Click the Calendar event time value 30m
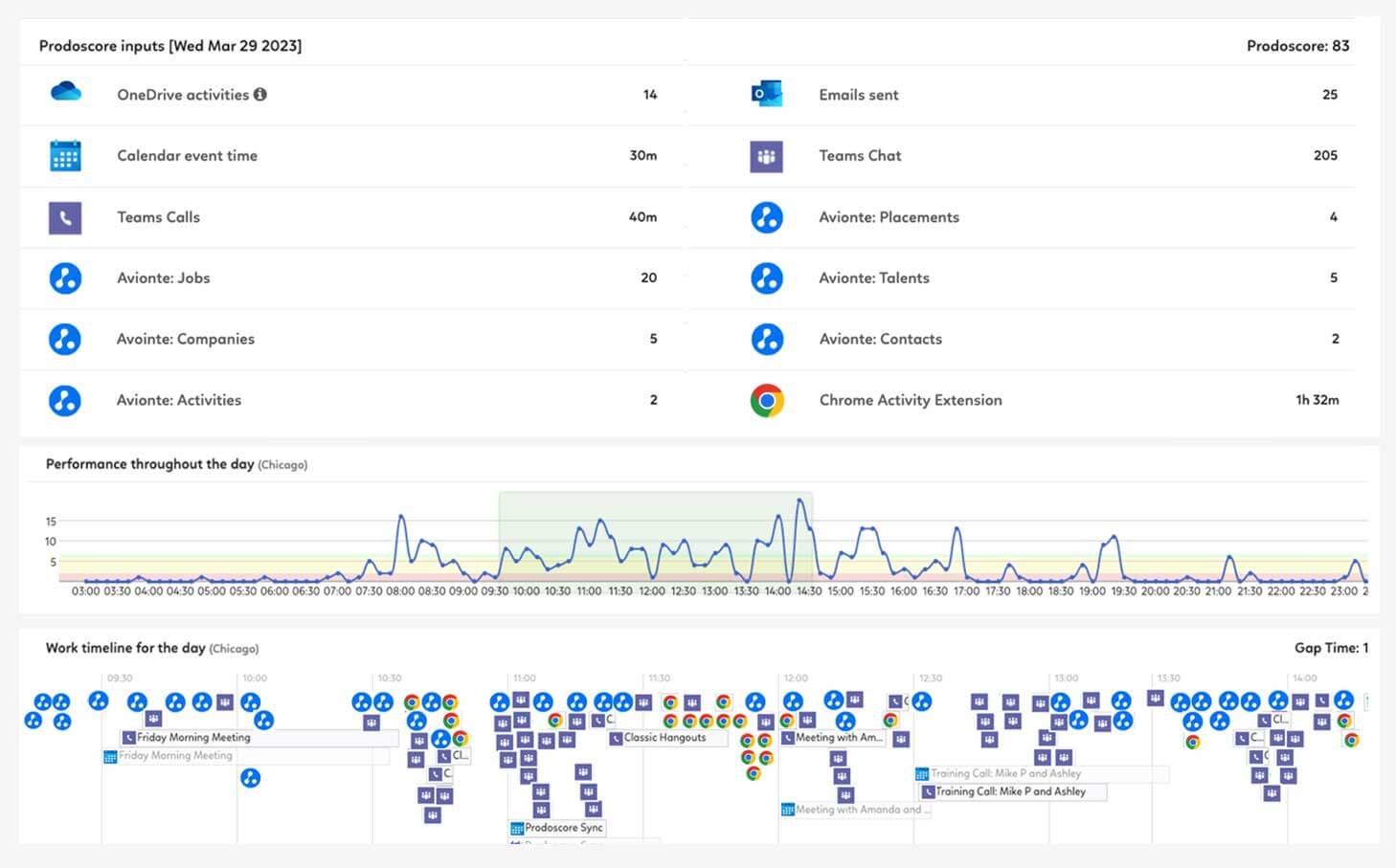Screen dimensions: 1396x868 [643, 155]
